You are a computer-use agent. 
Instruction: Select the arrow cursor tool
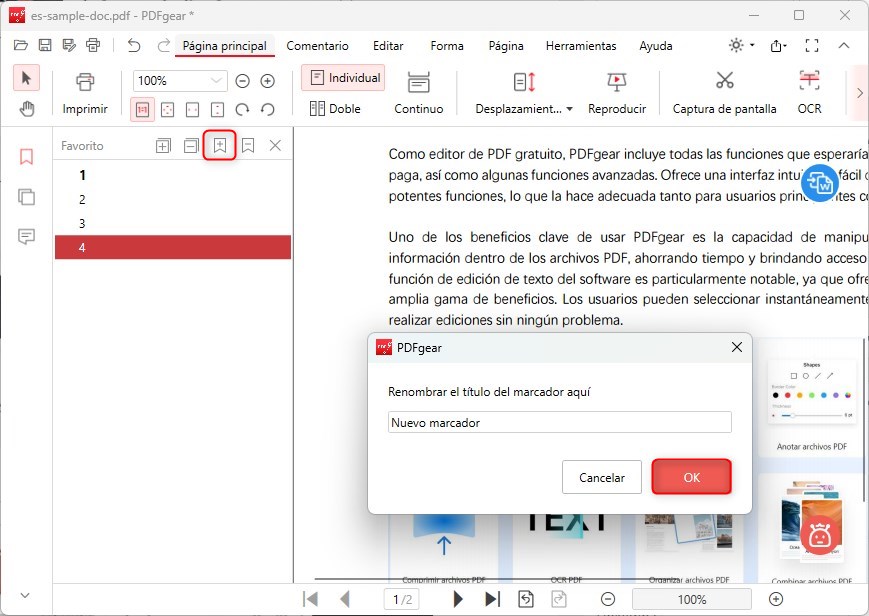[26, 78]
